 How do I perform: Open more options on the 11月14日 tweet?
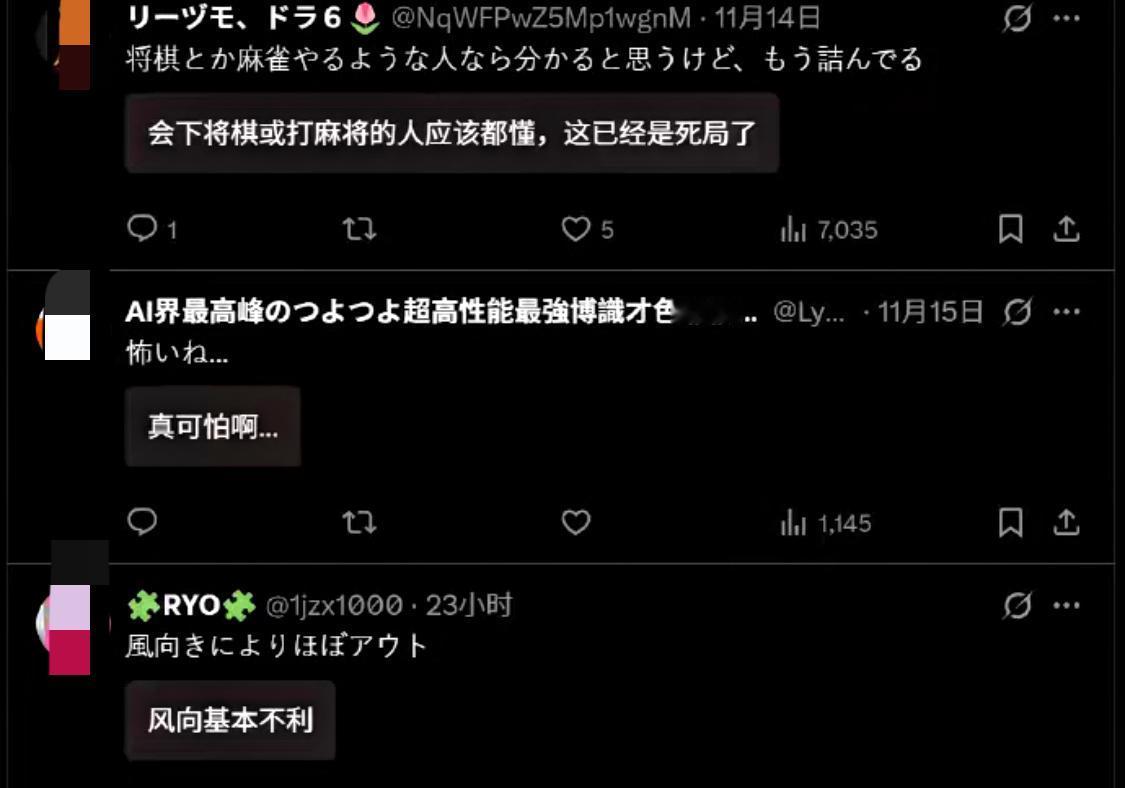pos(1066,19)
